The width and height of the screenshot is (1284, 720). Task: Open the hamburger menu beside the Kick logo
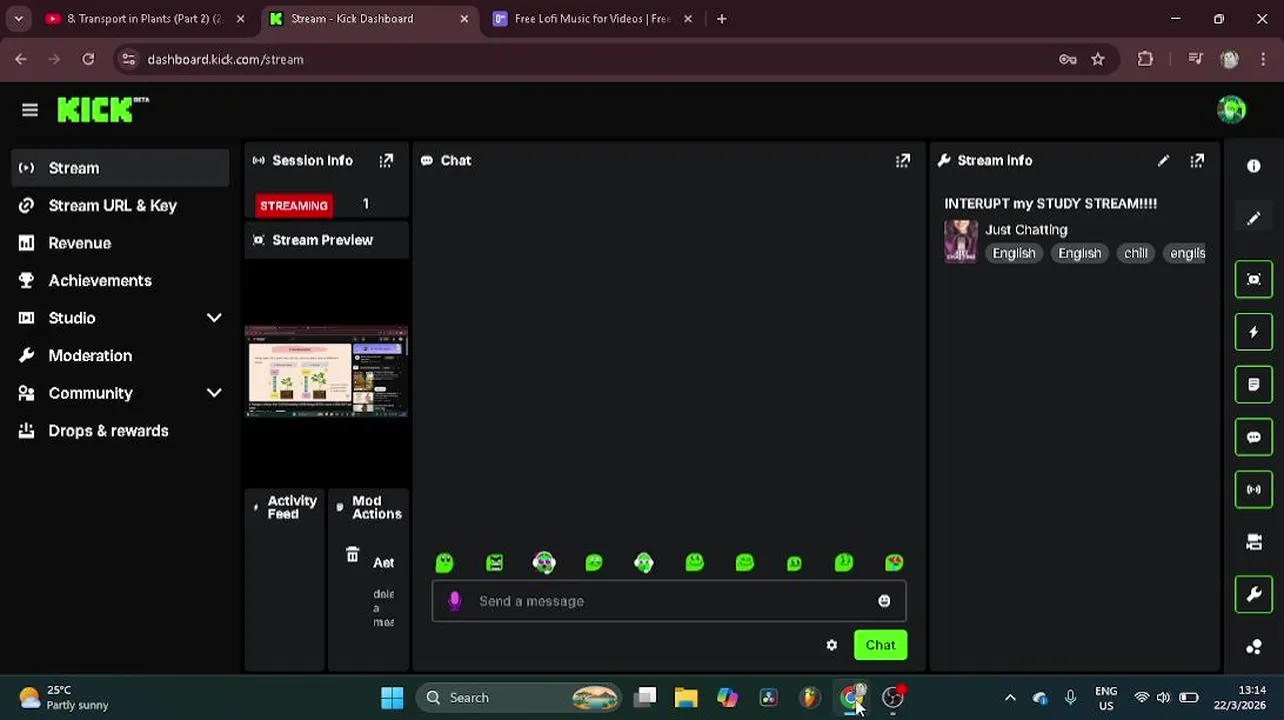click(30, 110)
